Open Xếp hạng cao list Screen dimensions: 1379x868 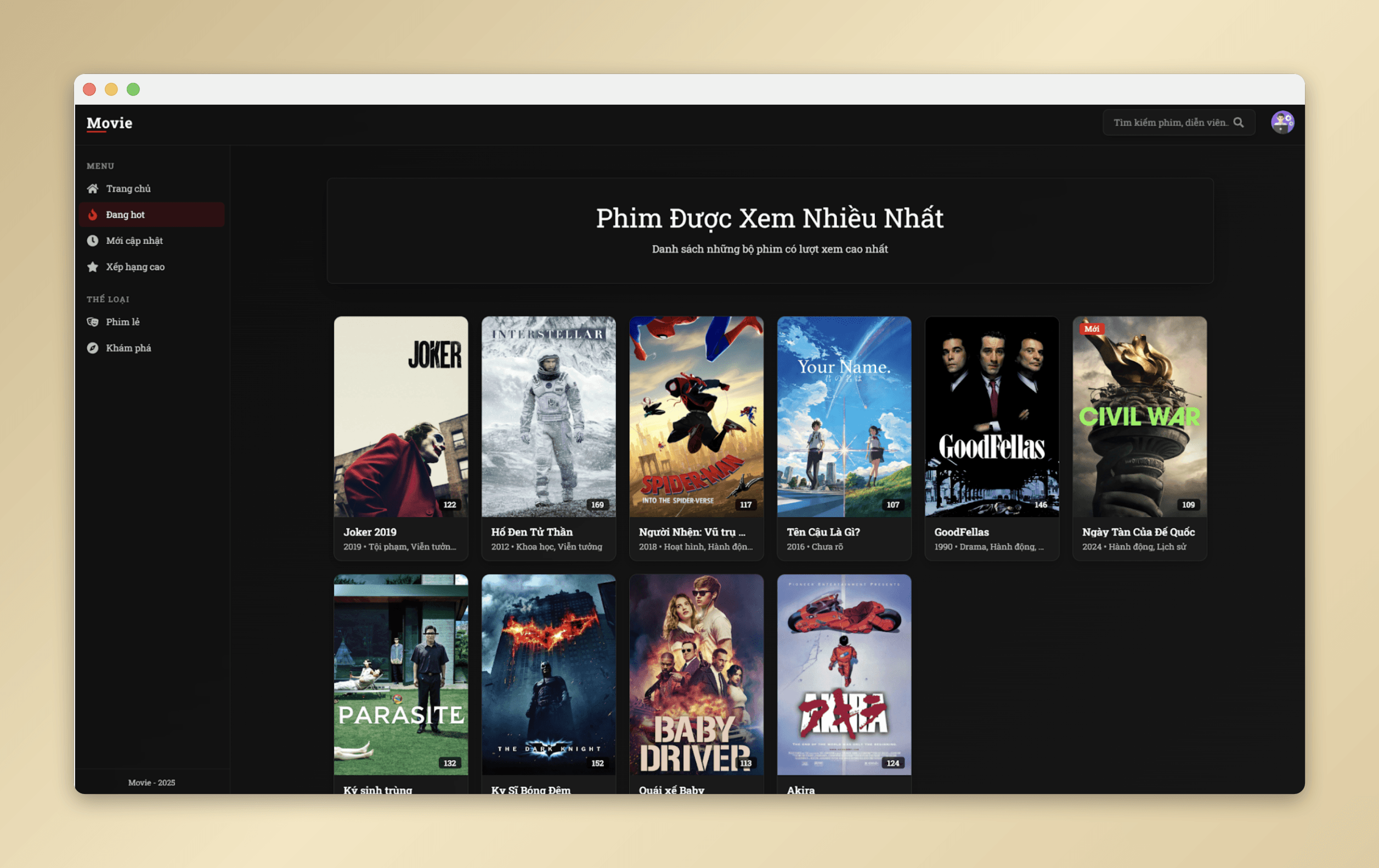pos(152,267)
